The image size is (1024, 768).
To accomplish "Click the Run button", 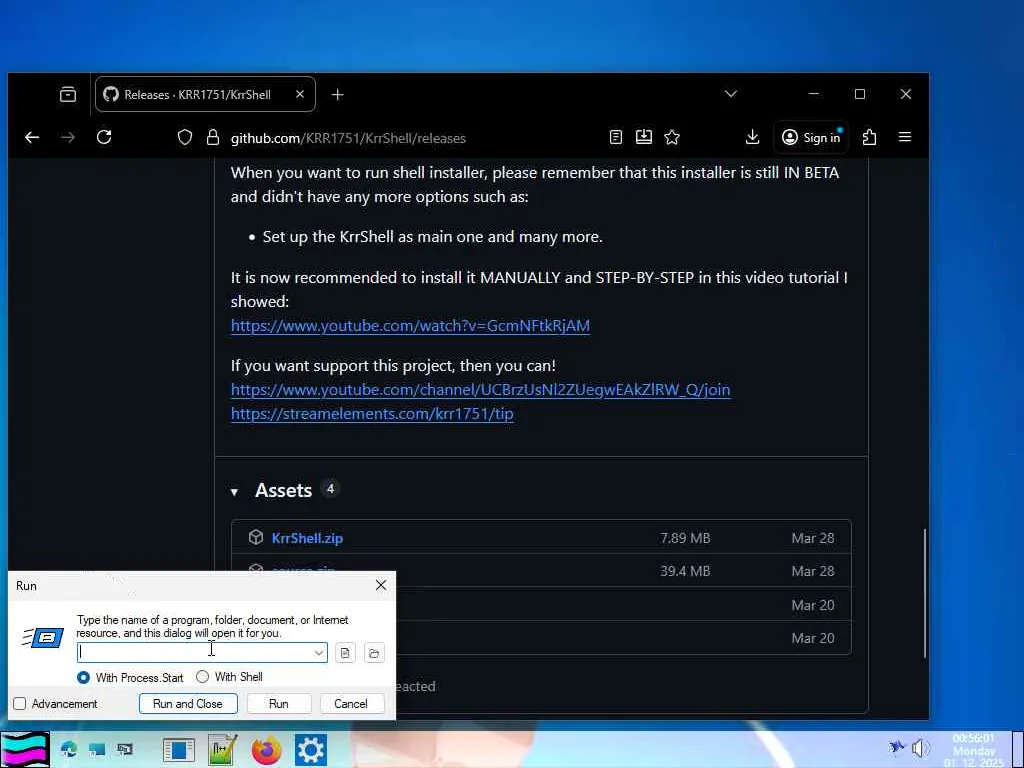I will pos(279,703).
